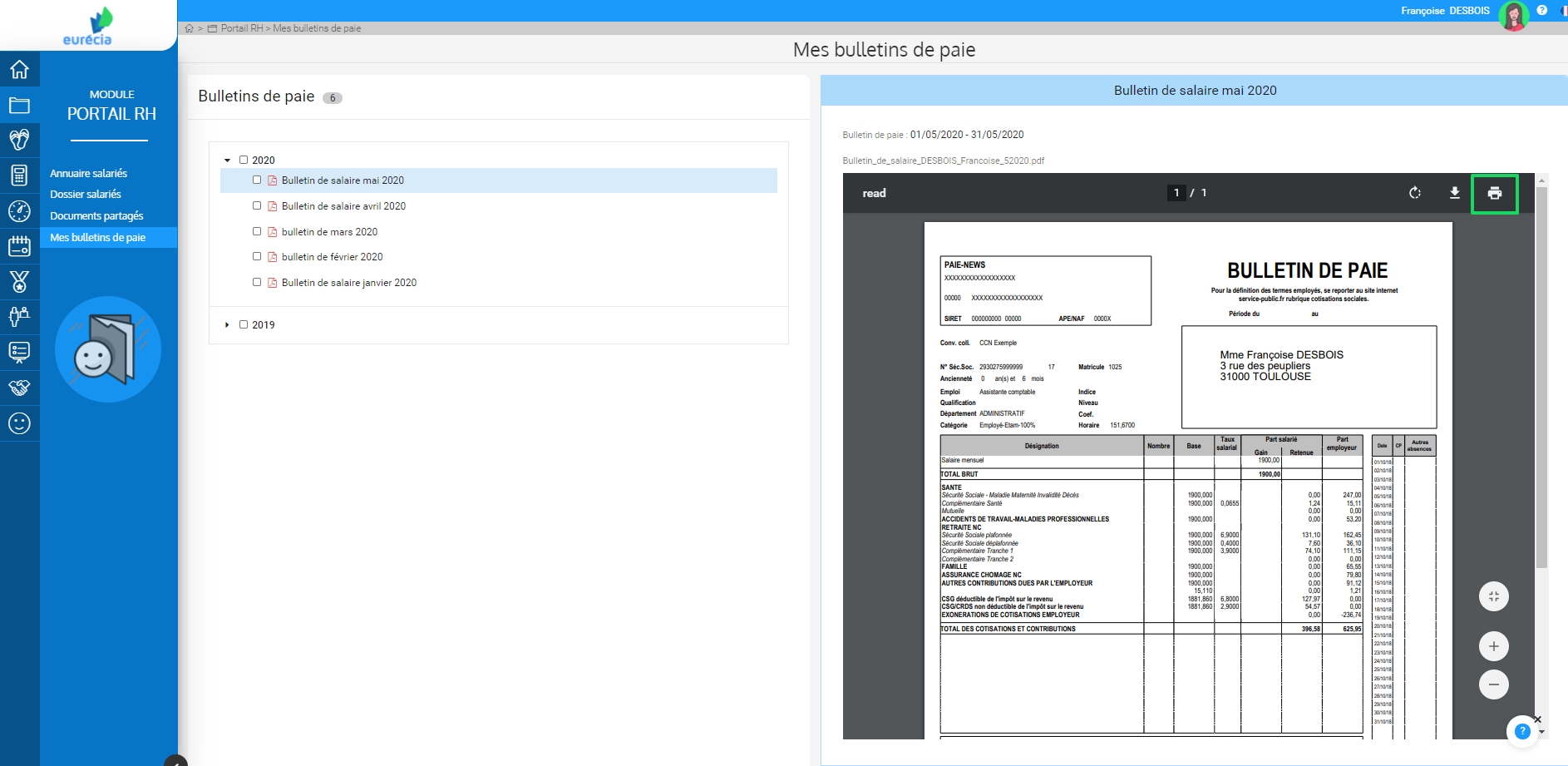Click the print icon in PDF toolbar

point(1494,193)
